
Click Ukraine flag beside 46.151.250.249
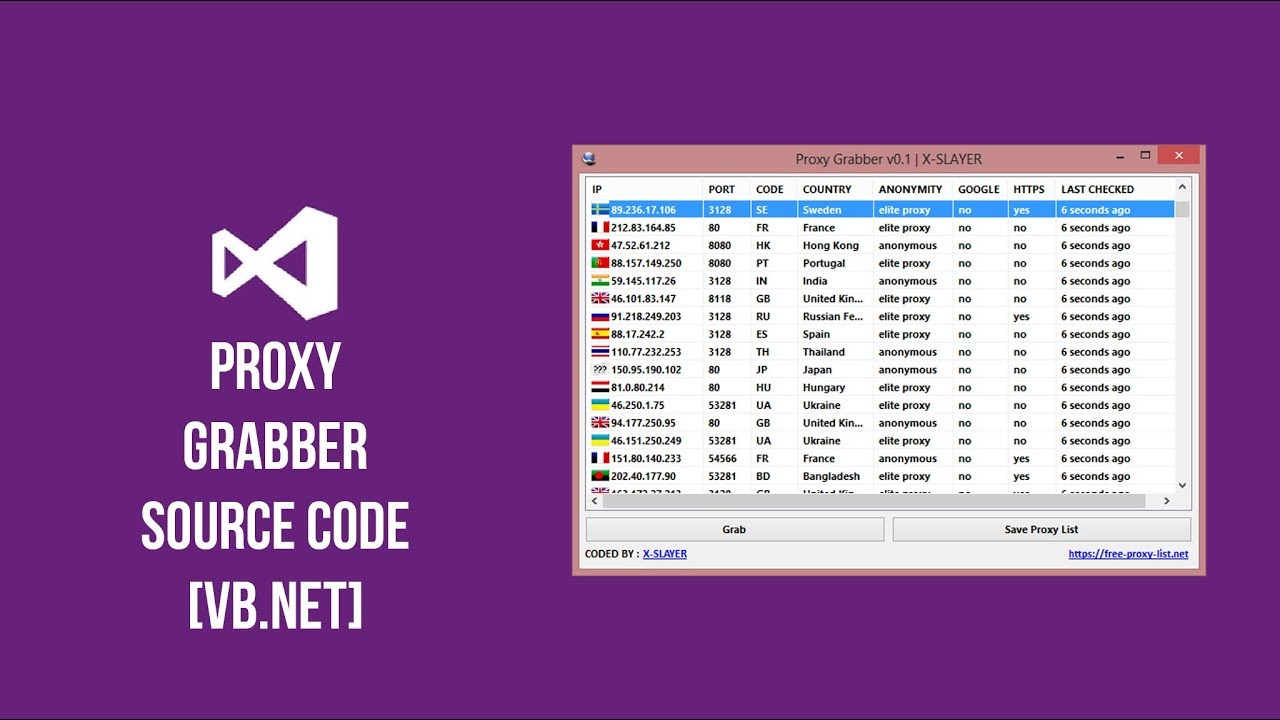coord(600,441)
